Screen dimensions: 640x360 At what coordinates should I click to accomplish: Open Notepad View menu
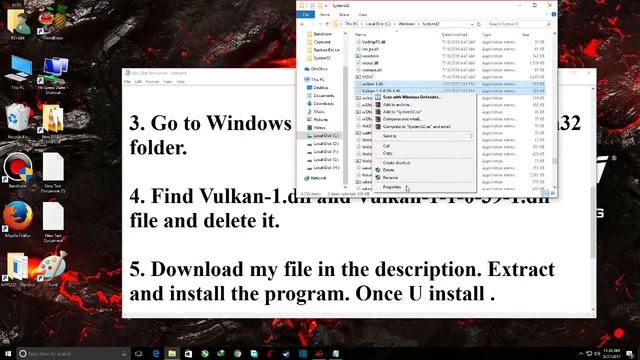coord(167,82)
